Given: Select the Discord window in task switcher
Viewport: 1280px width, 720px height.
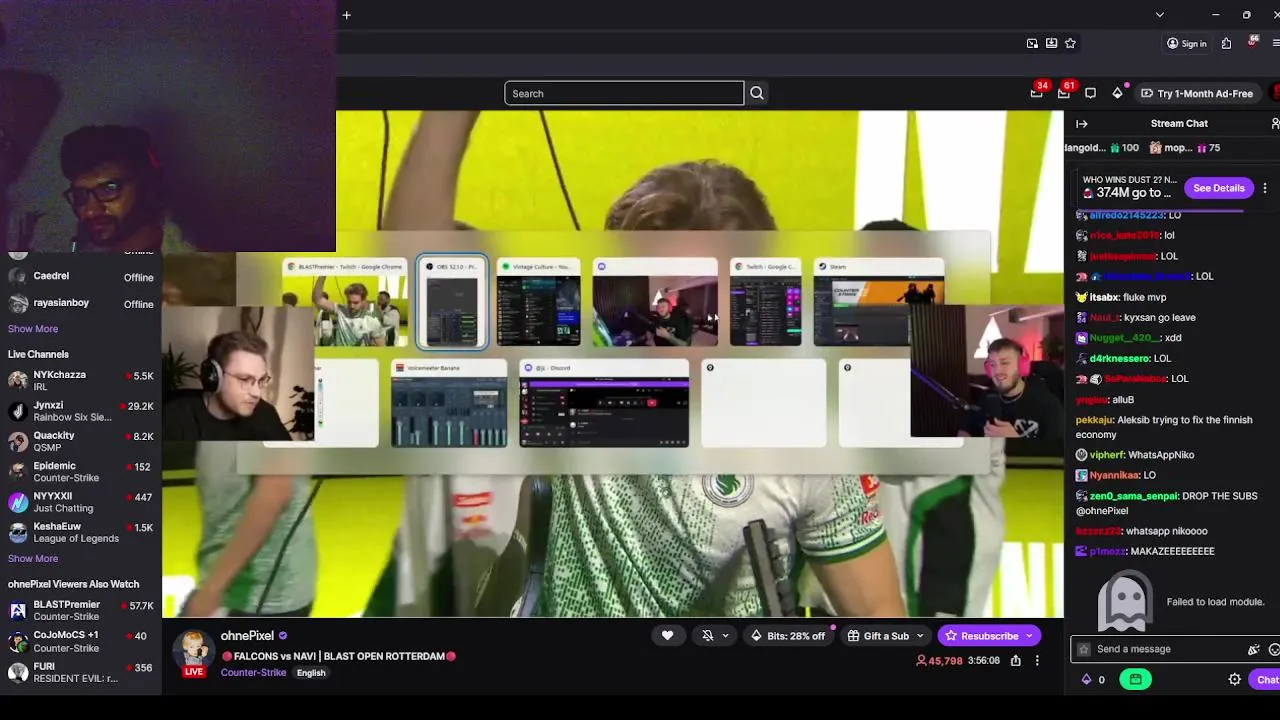Looking at the screenshot, I should (x=604, y=403).
